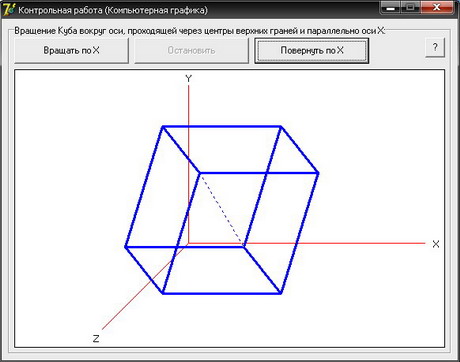Click the red Z axis line below the cube
The height and width of the screenshot is (362, 460).
click(130, 303)
